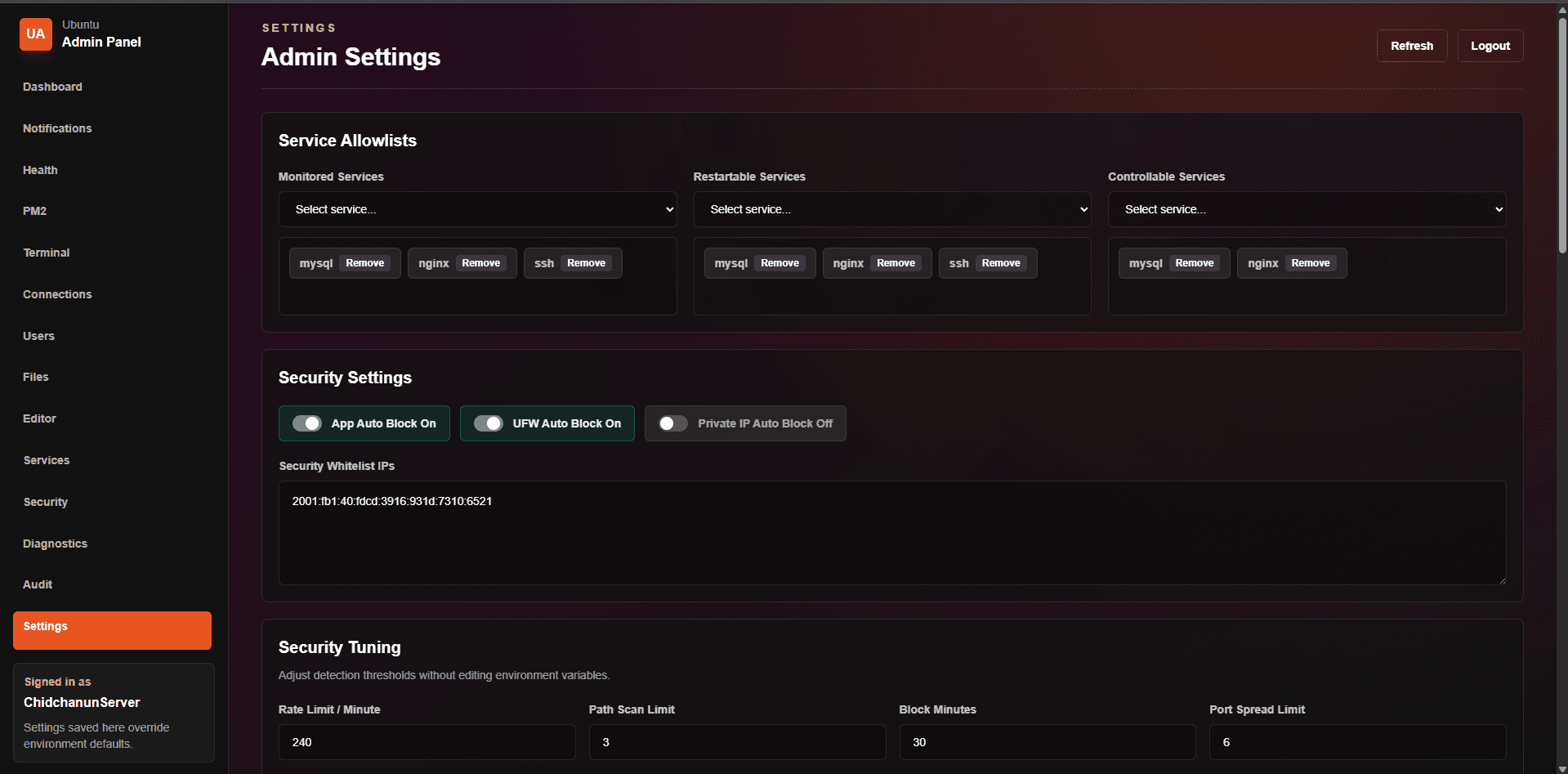Screen dimensions: 1568x774
Task: Toggle UFW Auto Block switch
Action: (489, 423)
